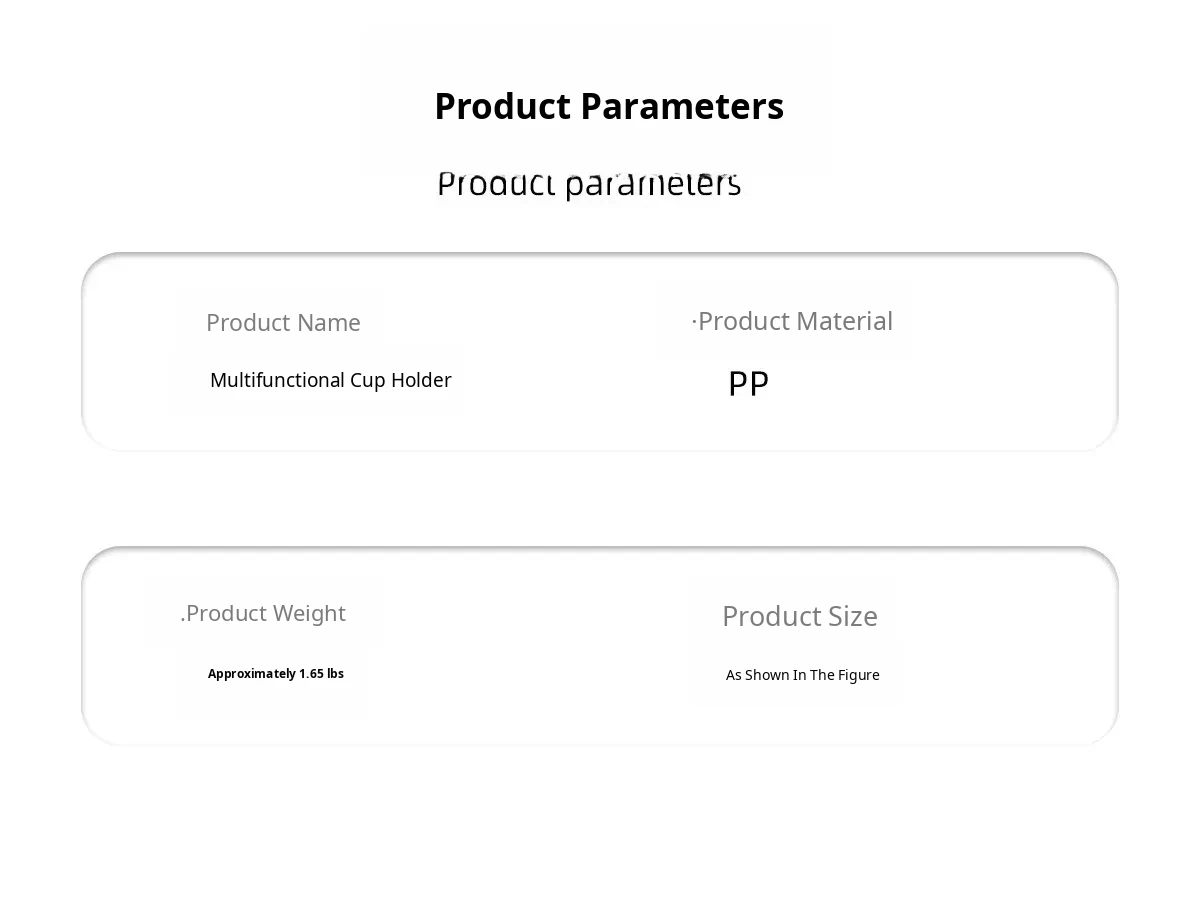Select the "PP" material value

[748, 384]
